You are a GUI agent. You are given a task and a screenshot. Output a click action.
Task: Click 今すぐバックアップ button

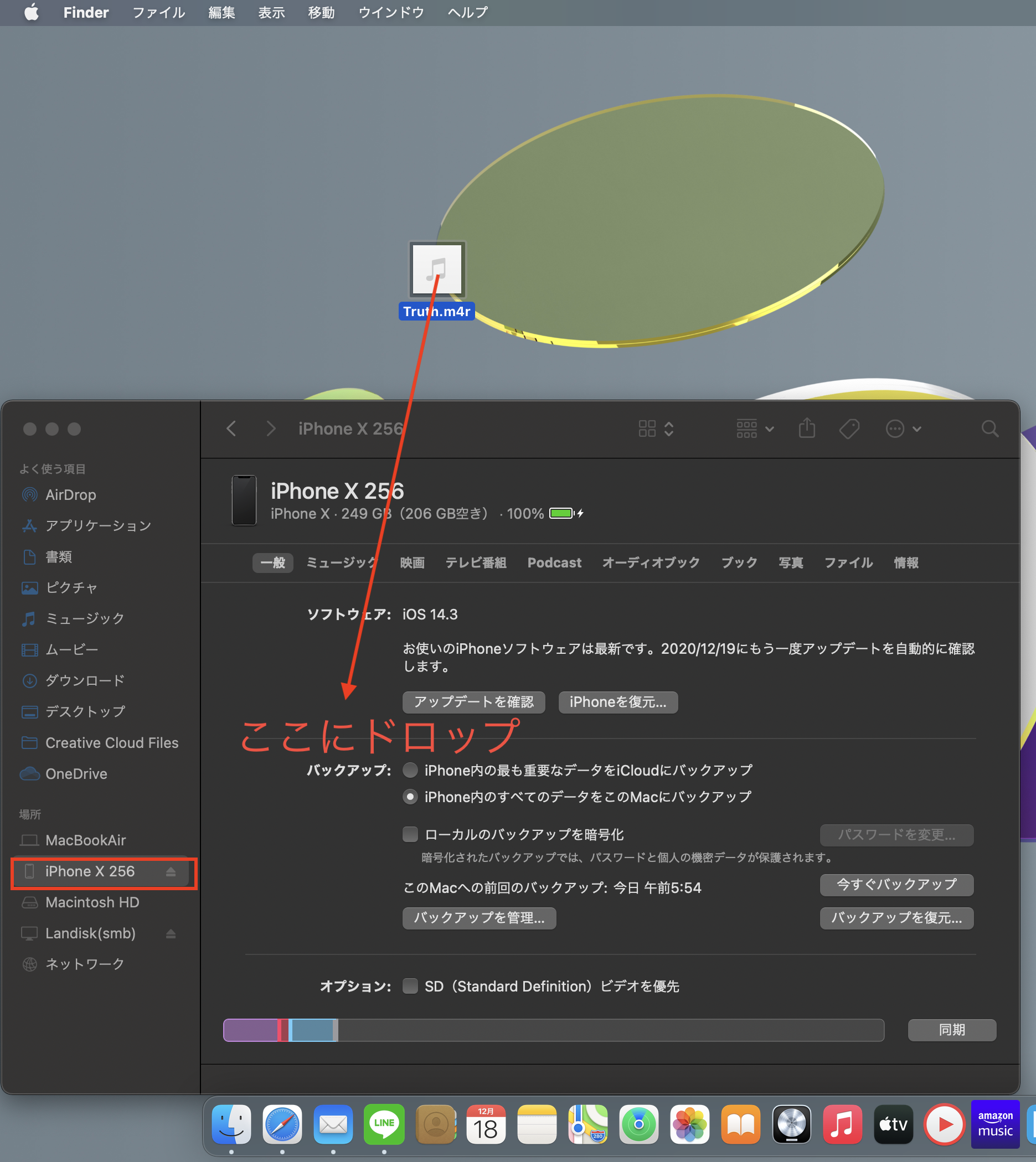(896, 885)
